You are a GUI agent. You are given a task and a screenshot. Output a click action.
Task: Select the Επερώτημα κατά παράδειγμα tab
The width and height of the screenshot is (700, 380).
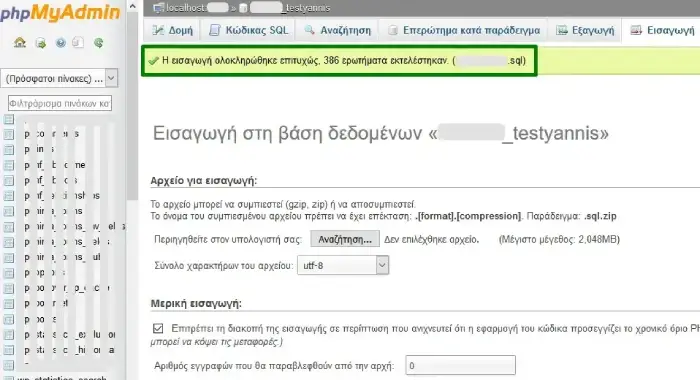[464, 30]
